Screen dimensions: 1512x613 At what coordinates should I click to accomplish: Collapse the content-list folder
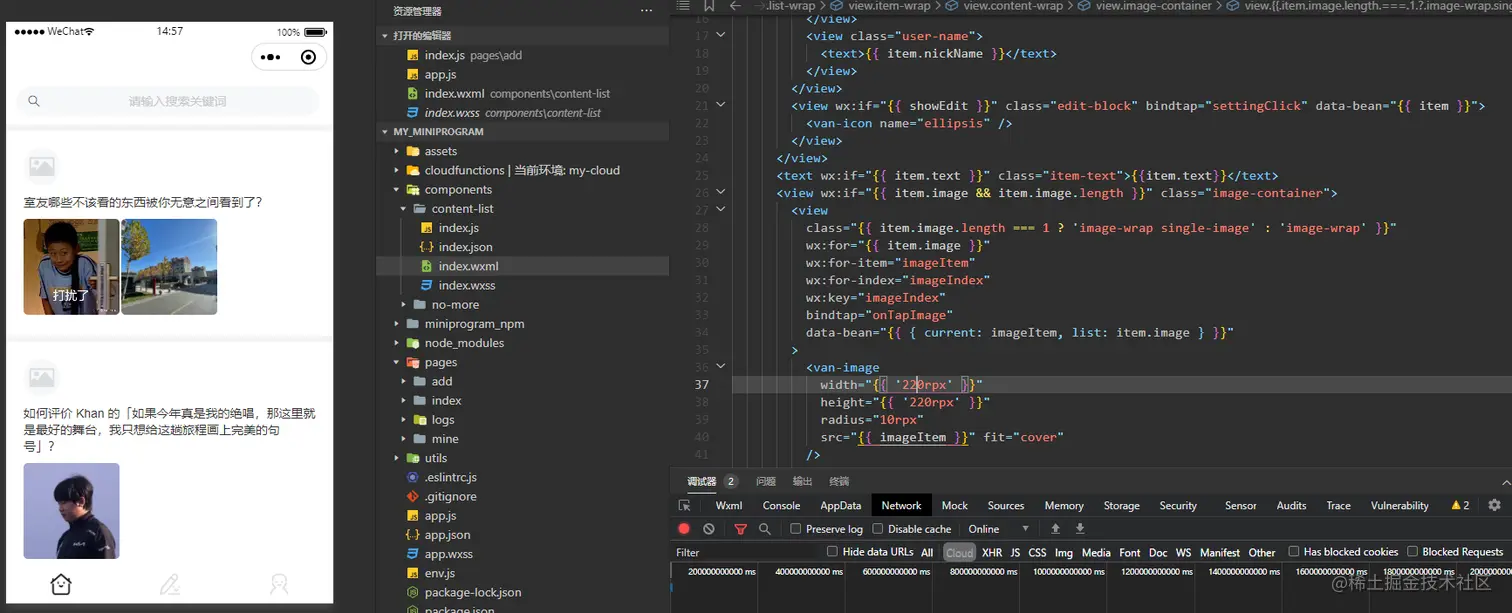click(404, 208)
